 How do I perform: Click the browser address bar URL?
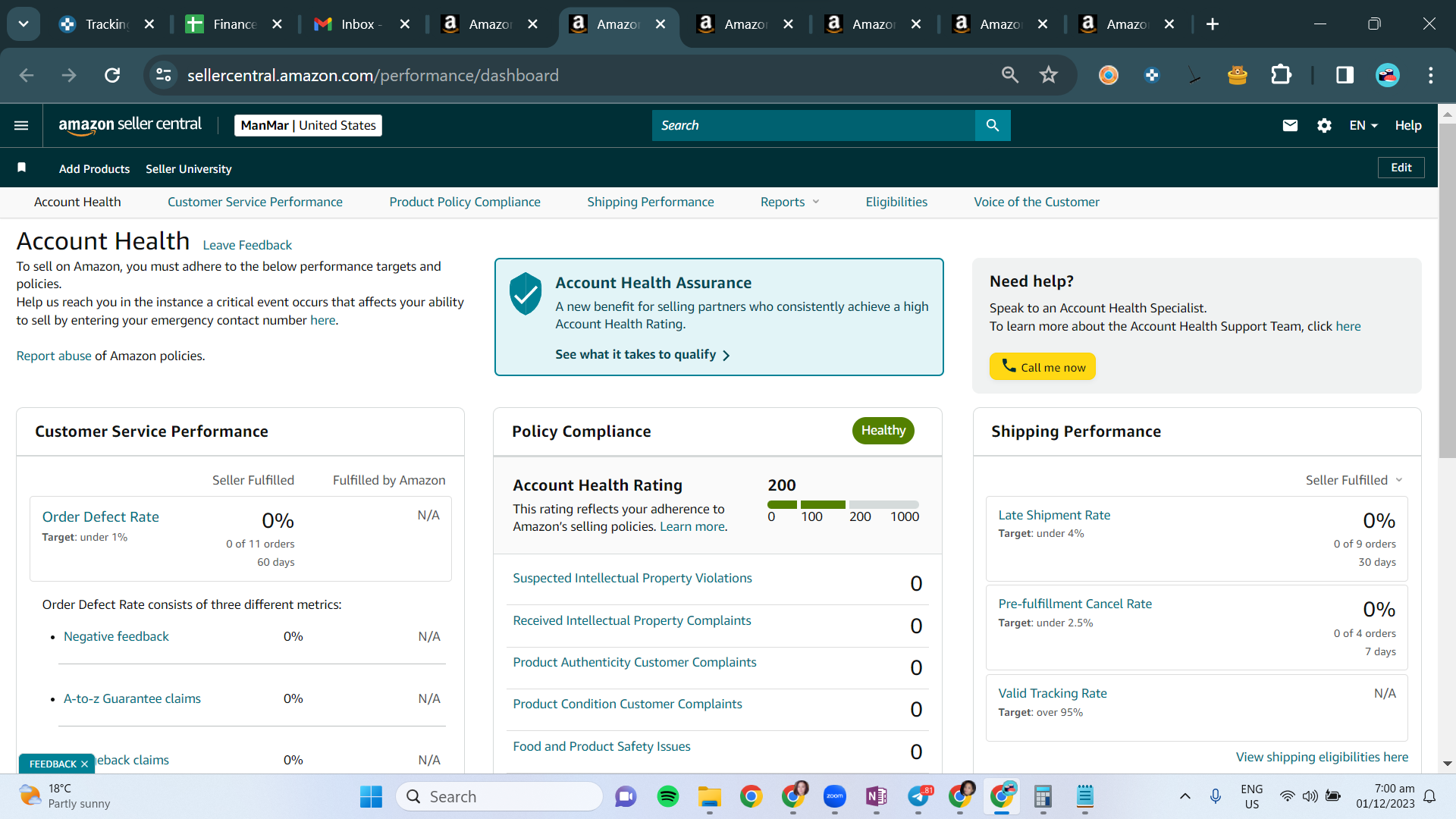tap(373, 75)
